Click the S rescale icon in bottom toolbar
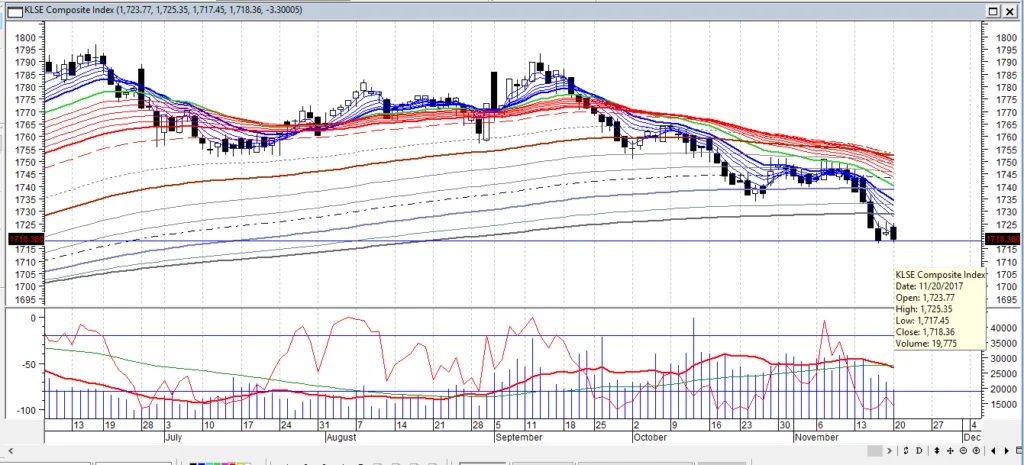 pyautogui.click(x=906, y=451)
